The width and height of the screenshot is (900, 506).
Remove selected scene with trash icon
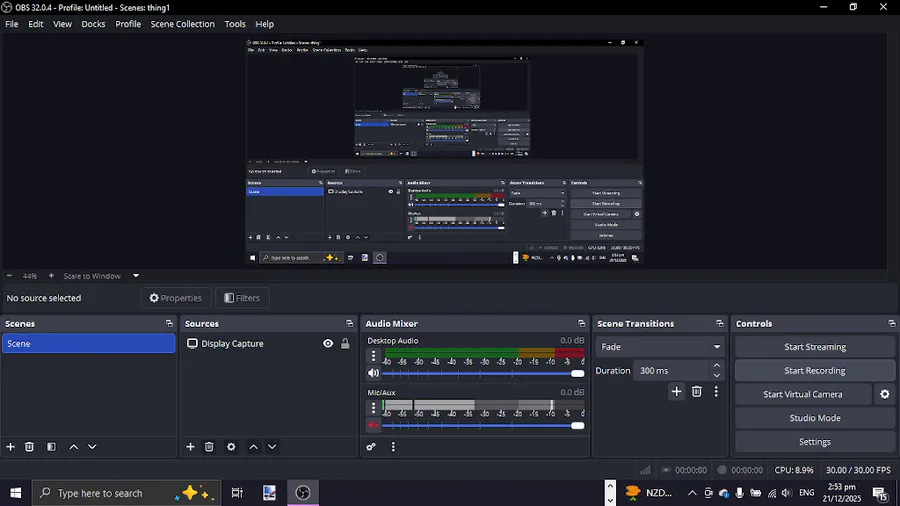pos(29,446)
